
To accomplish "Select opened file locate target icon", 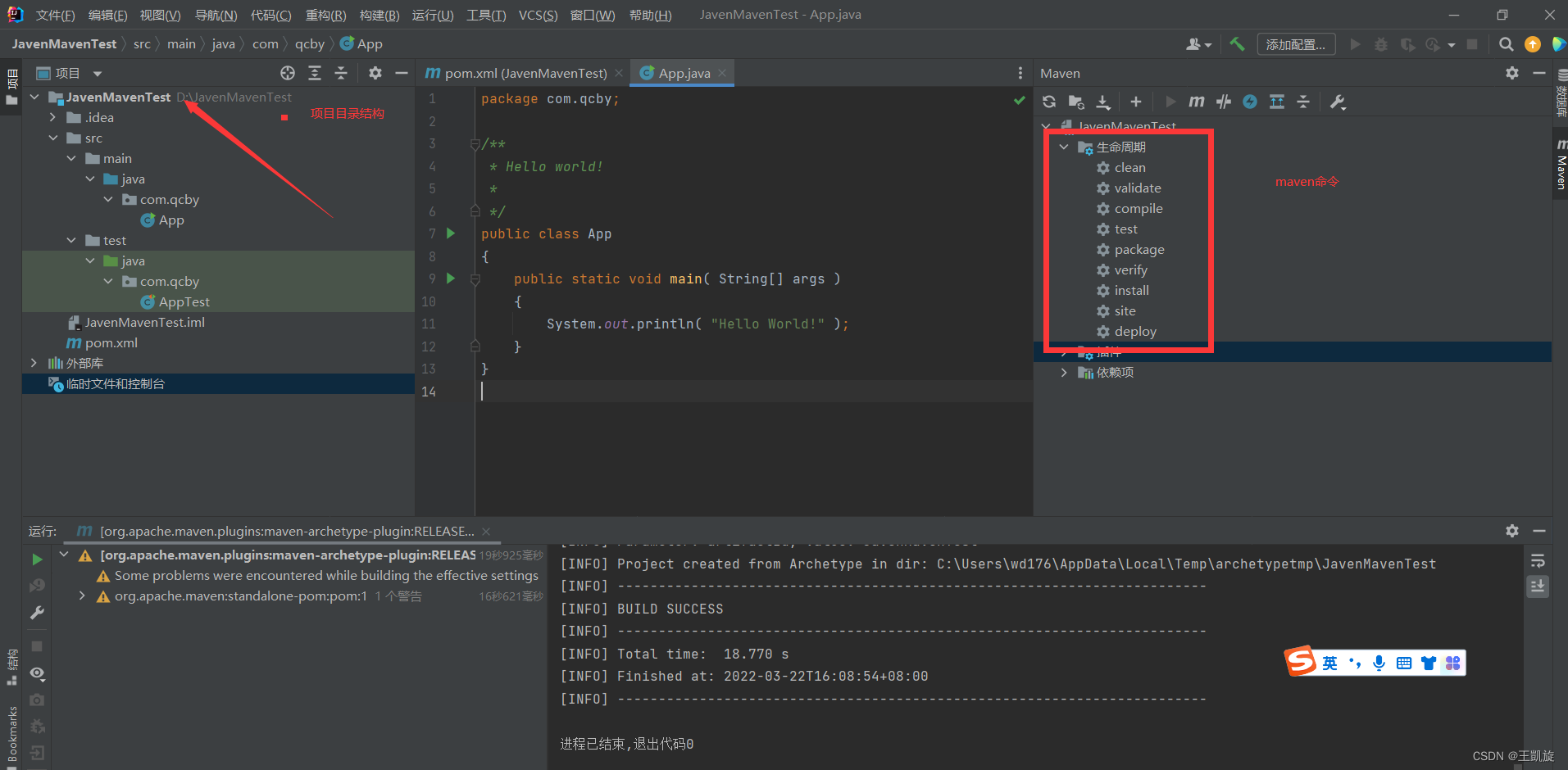I will point(288,73).
